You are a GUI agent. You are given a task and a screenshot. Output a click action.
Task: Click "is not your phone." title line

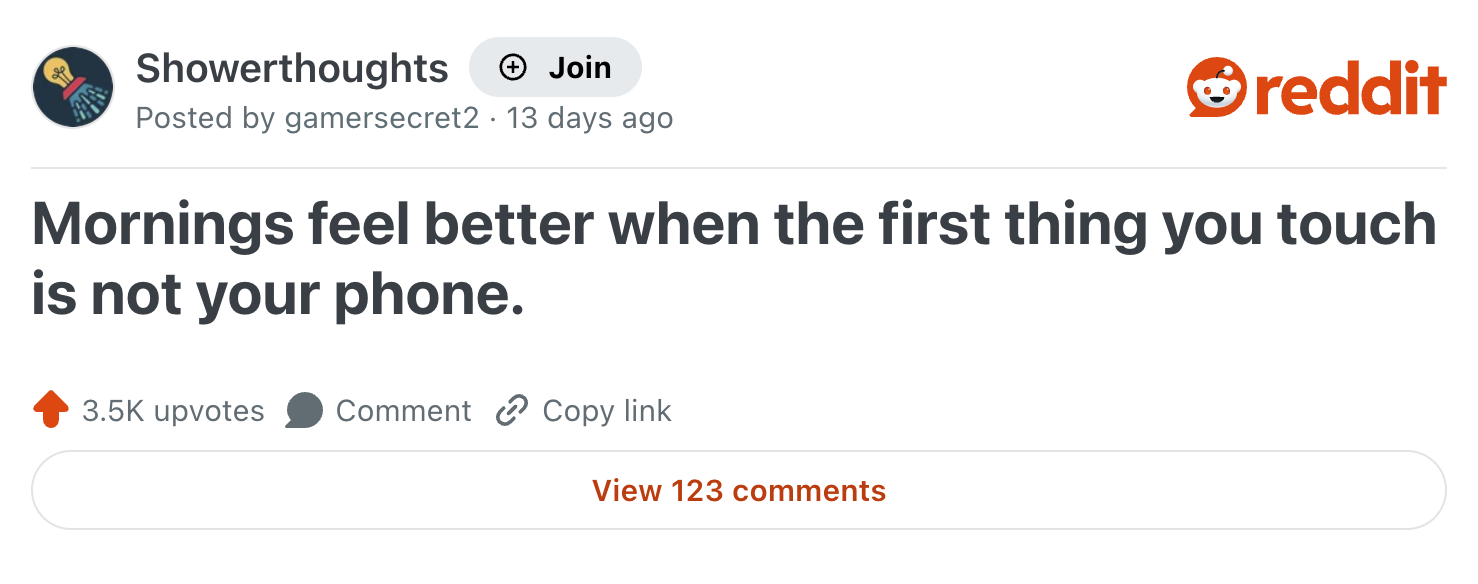pyautogui.click(x=278, y=296)
